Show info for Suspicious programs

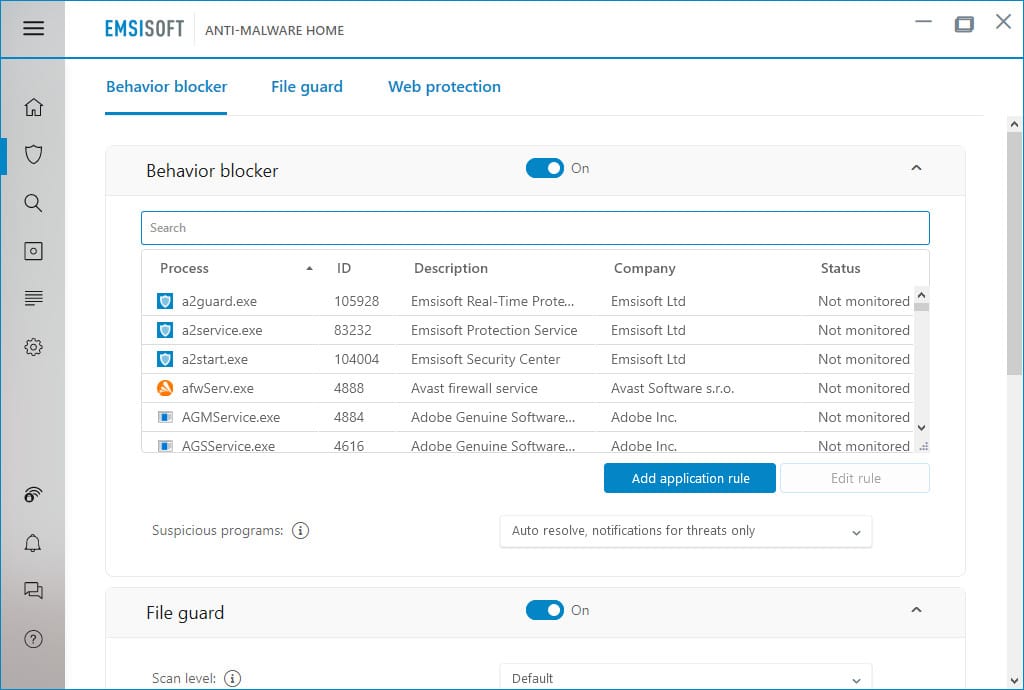(300, 531)
